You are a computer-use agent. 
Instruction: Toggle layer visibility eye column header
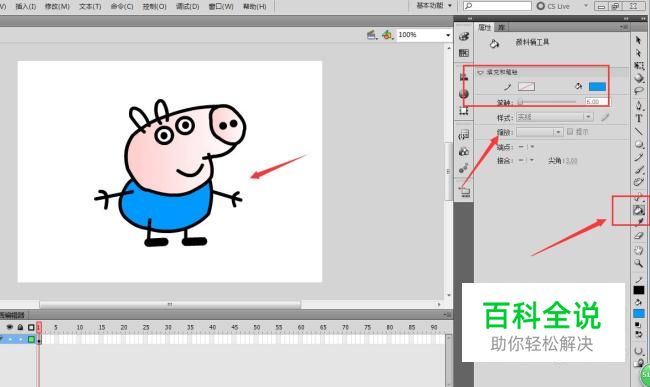click(10, 327)
